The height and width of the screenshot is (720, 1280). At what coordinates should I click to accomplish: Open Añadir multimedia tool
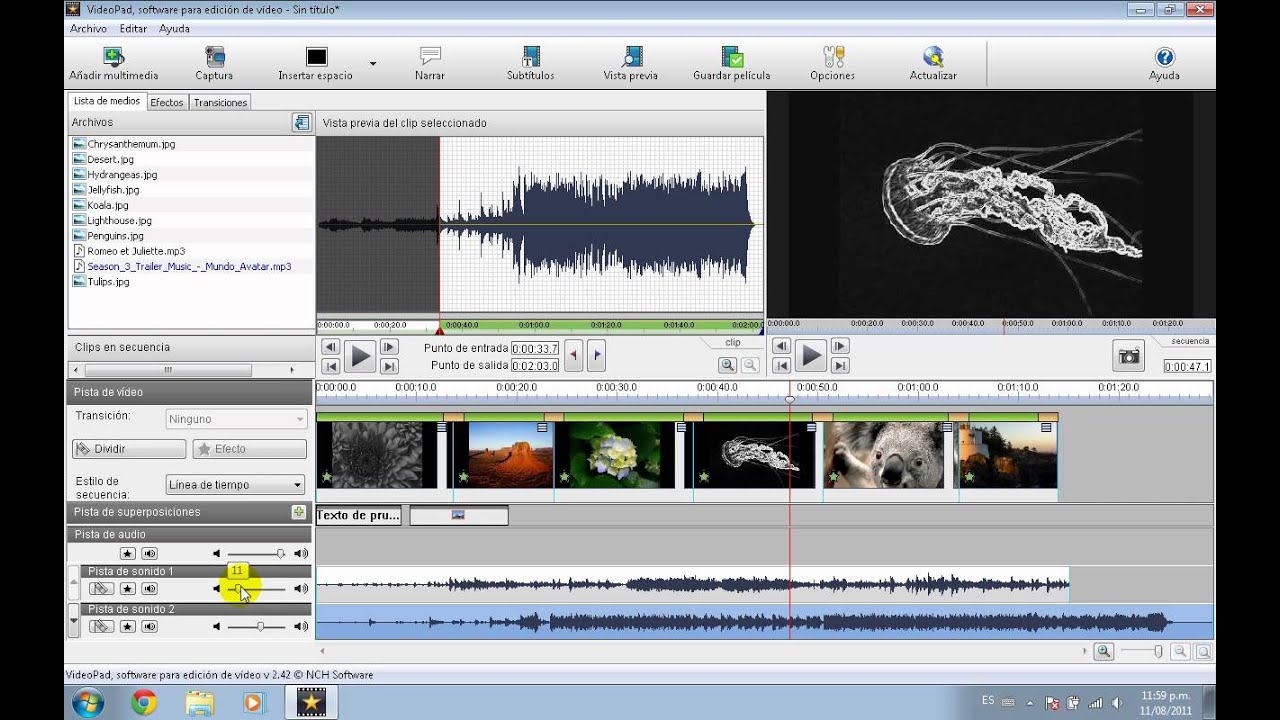click(x=114, y=64)
